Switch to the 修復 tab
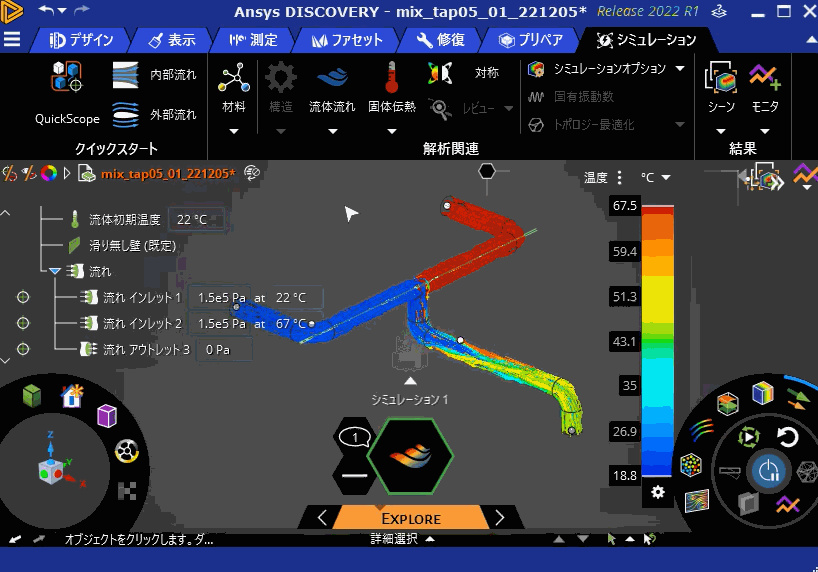818x572 pixels. (441, 40)
